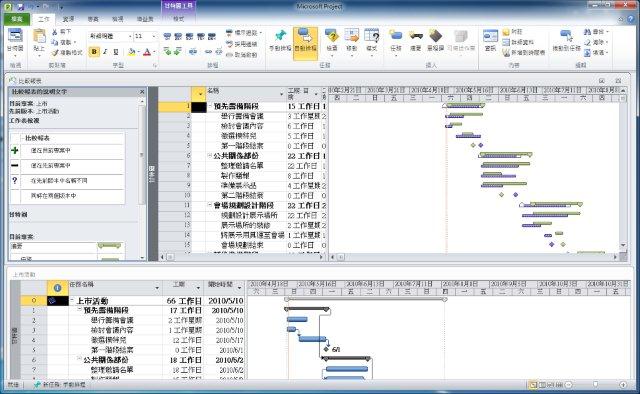Close the comparison report legend pane
Image resolution: width=640 pixels, height=394 pixels.
142,92
